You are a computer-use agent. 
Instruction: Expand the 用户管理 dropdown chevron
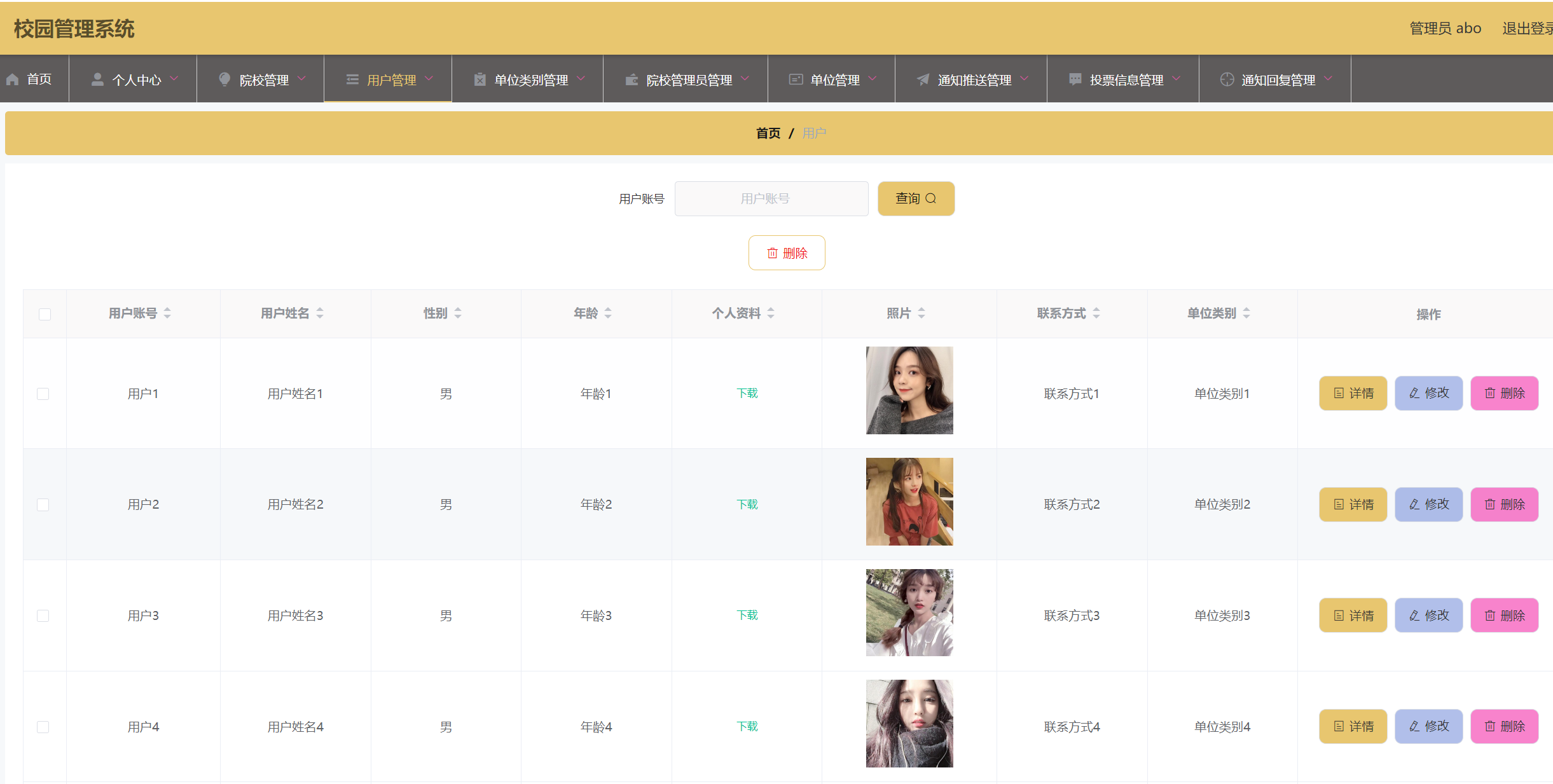[429, 79]
